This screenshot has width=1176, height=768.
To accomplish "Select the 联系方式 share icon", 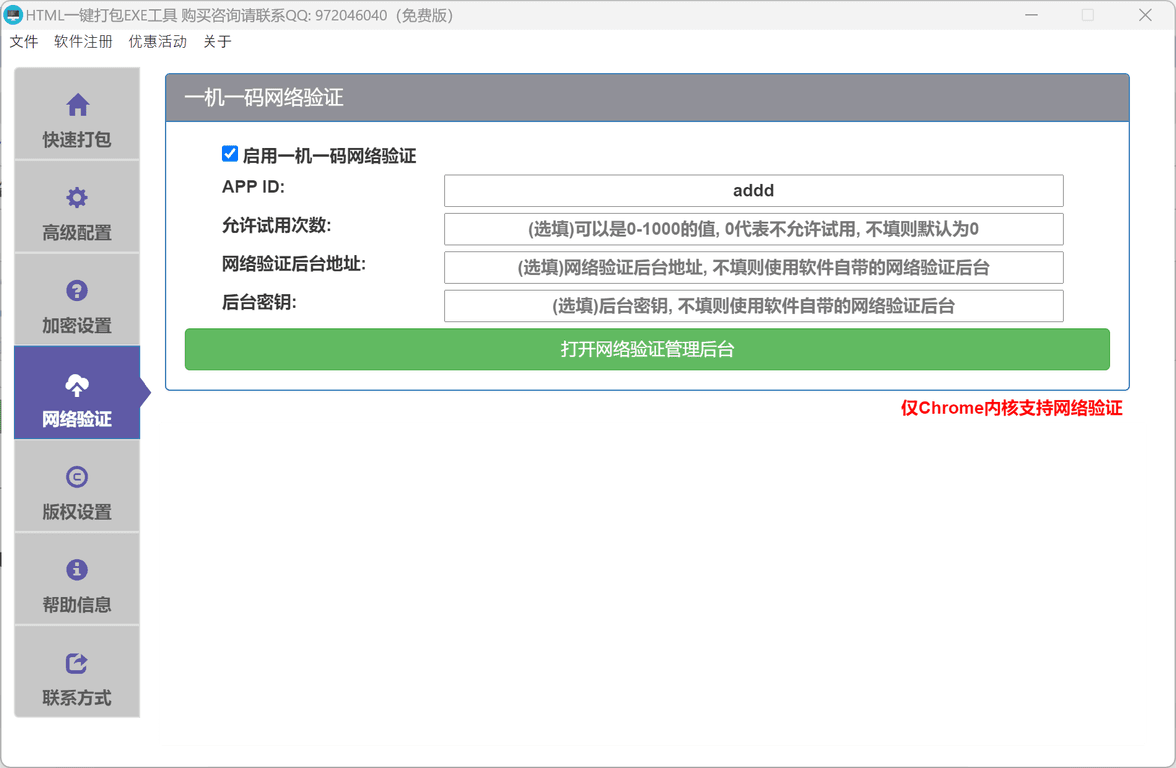I will pos(77,663).
